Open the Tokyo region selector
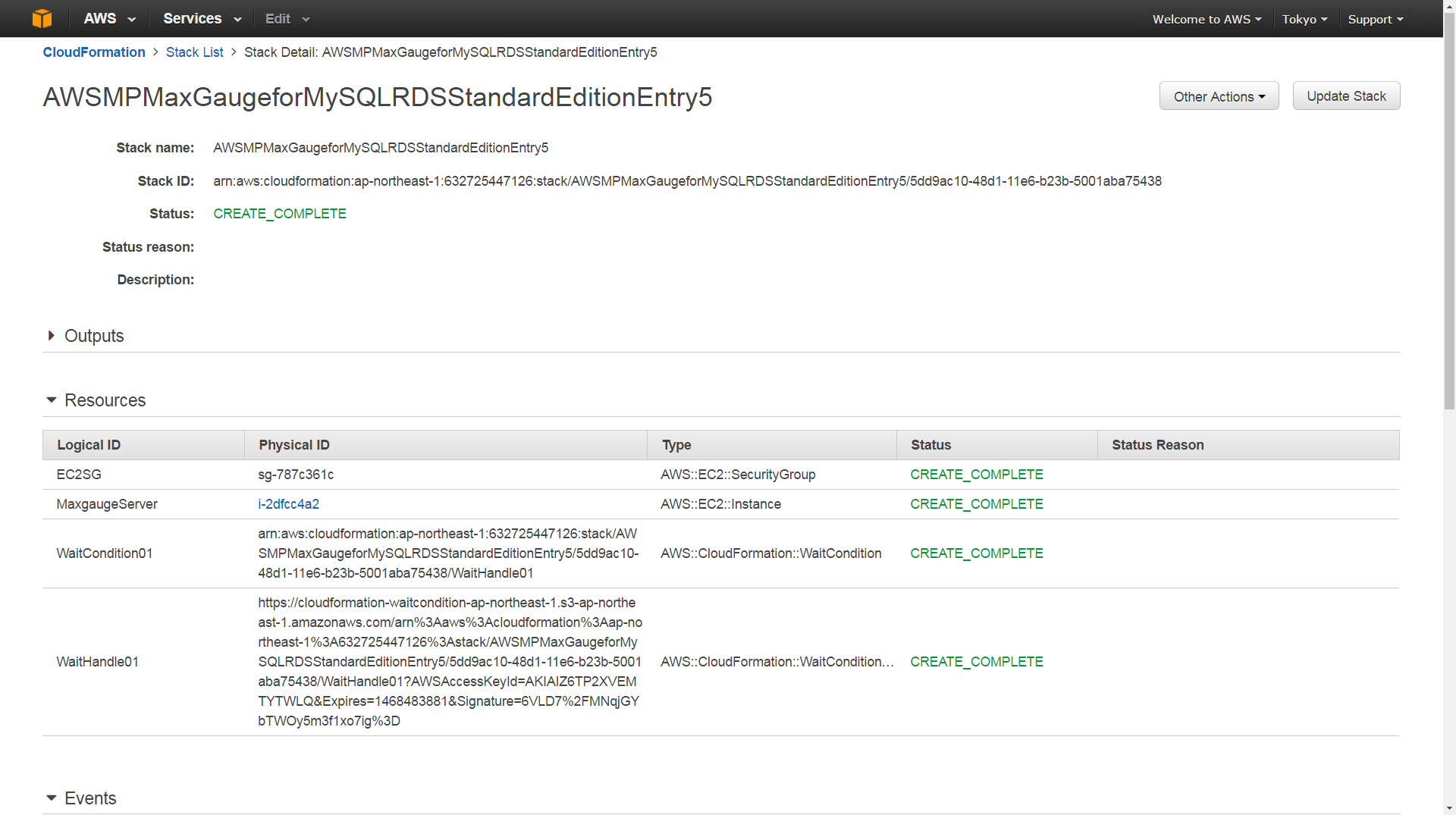Viewport: 1456px width, 815px height. 1304,19
